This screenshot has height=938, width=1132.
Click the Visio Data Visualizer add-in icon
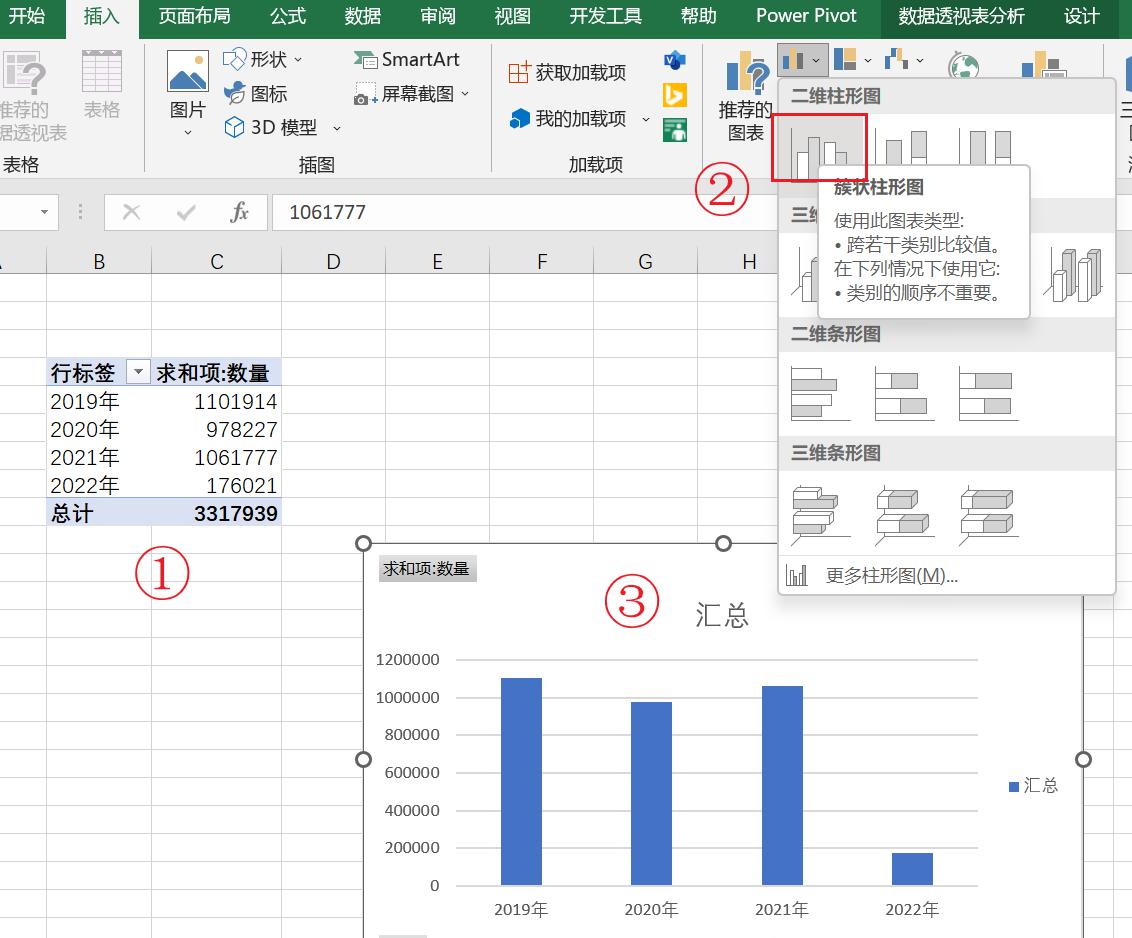(x=675, y=60)
